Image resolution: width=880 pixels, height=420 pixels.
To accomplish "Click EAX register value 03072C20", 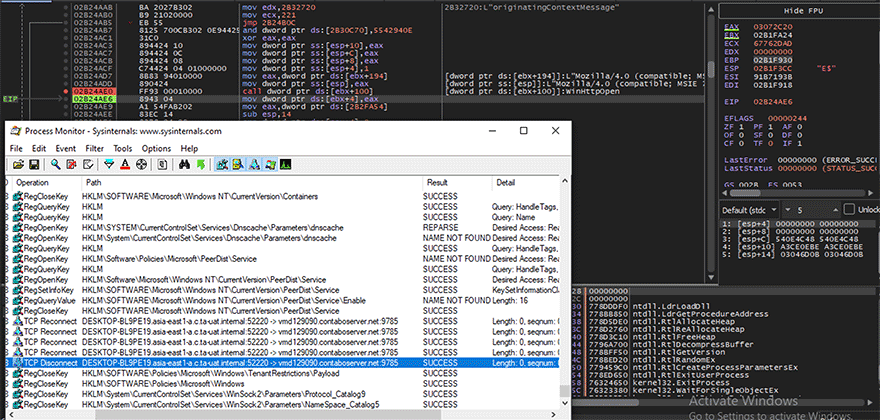I will (773, 26).
